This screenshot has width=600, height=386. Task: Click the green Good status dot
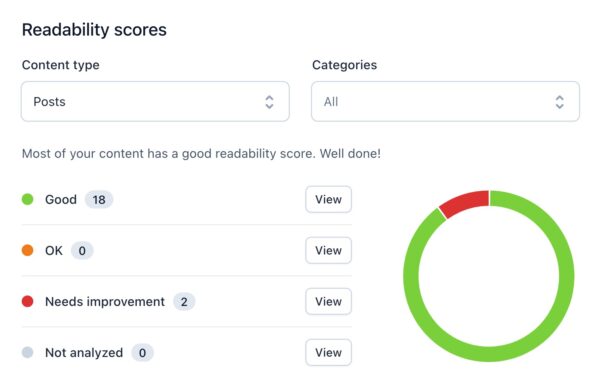coord(28,199)
